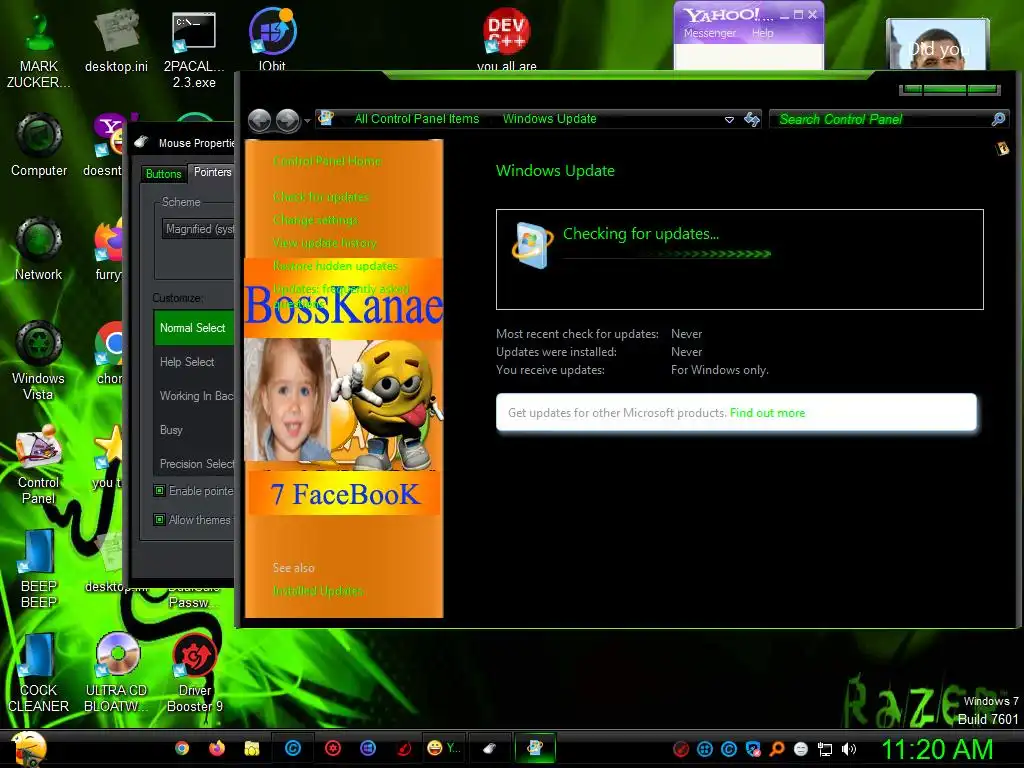Open the folder icon on the taskbar

pos(251,748)
